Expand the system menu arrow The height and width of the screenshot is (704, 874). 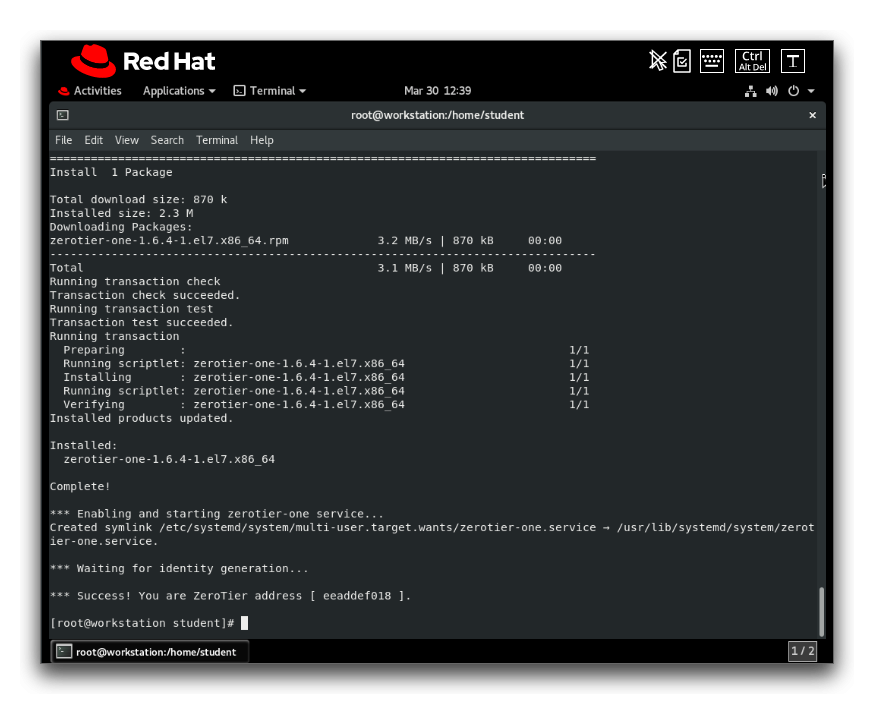(x=811, y=91)
